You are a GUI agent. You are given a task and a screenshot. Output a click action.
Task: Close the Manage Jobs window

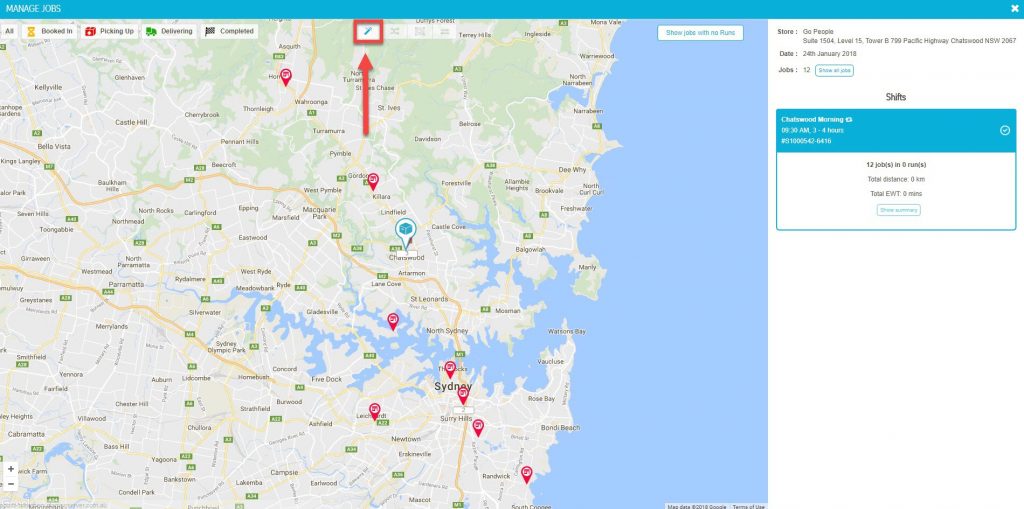(1014, 8)
